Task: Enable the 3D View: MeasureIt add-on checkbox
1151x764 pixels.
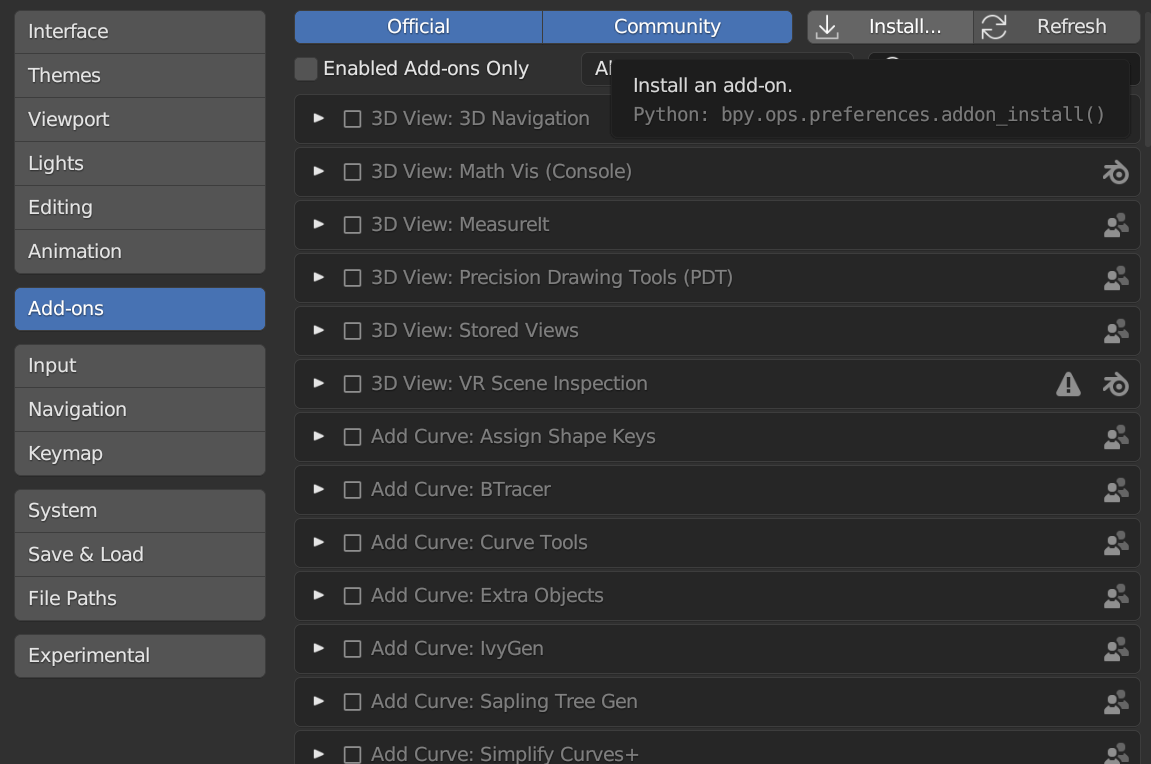Action: pos(352,225)
